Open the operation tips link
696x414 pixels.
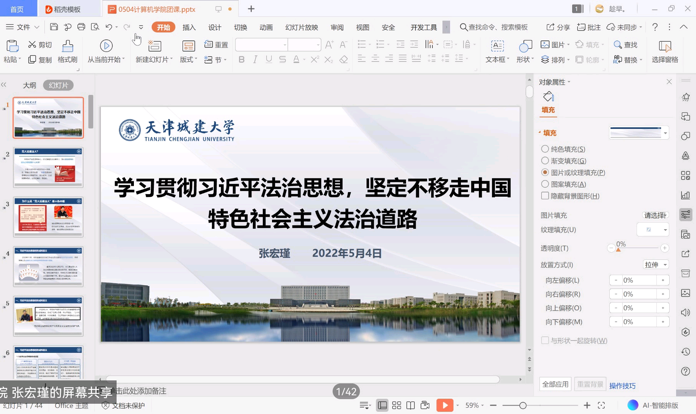point(622,385)
